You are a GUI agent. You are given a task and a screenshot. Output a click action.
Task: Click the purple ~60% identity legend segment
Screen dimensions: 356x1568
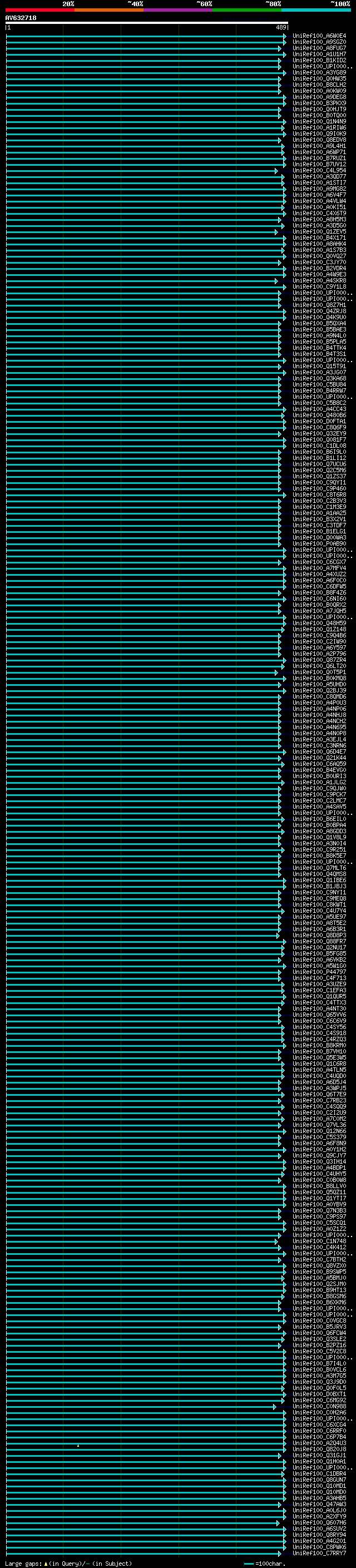coord(179,10)
